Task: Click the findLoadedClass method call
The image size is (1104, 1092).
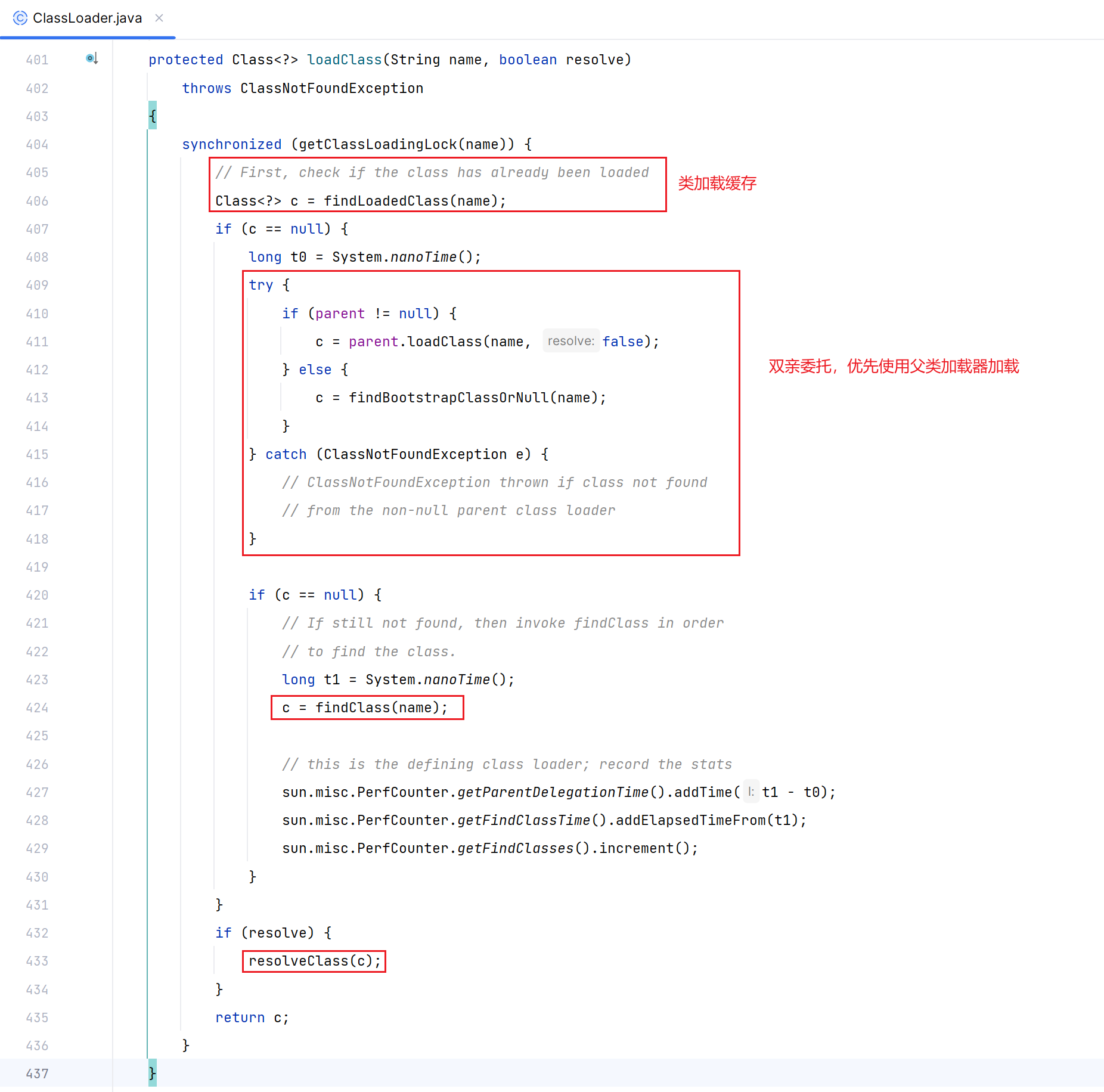Action: [x=386, y=201]
